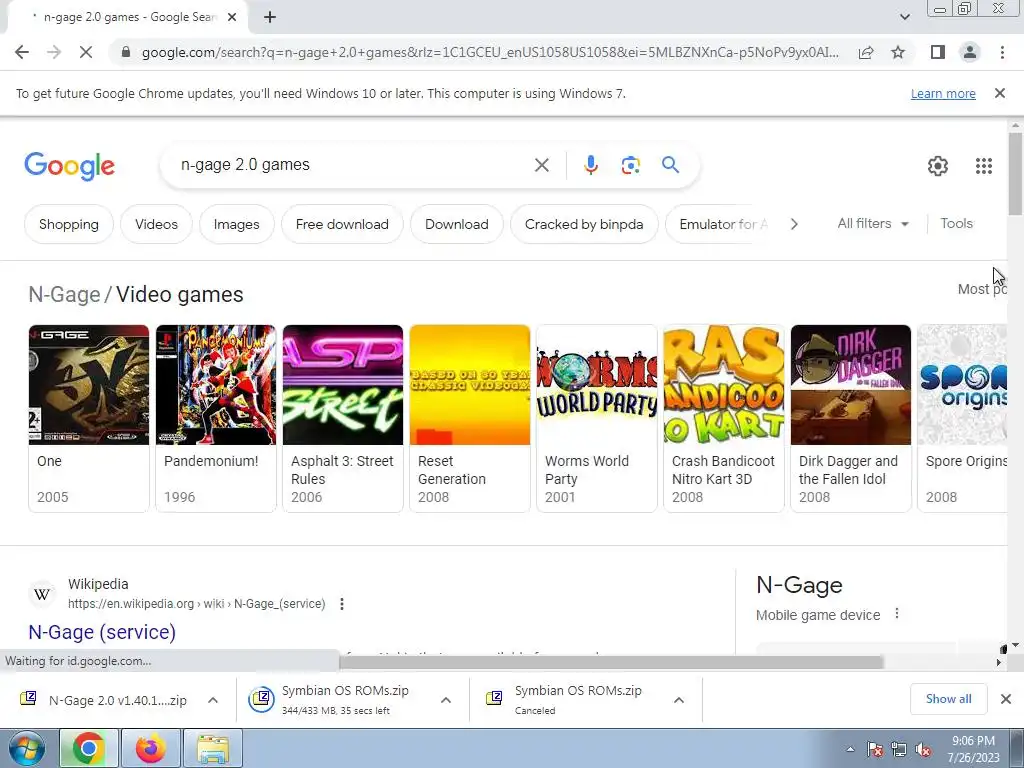
Task: Open options for downloading Symbian OS ROMs.zip
Action: (x=446, y=700)
